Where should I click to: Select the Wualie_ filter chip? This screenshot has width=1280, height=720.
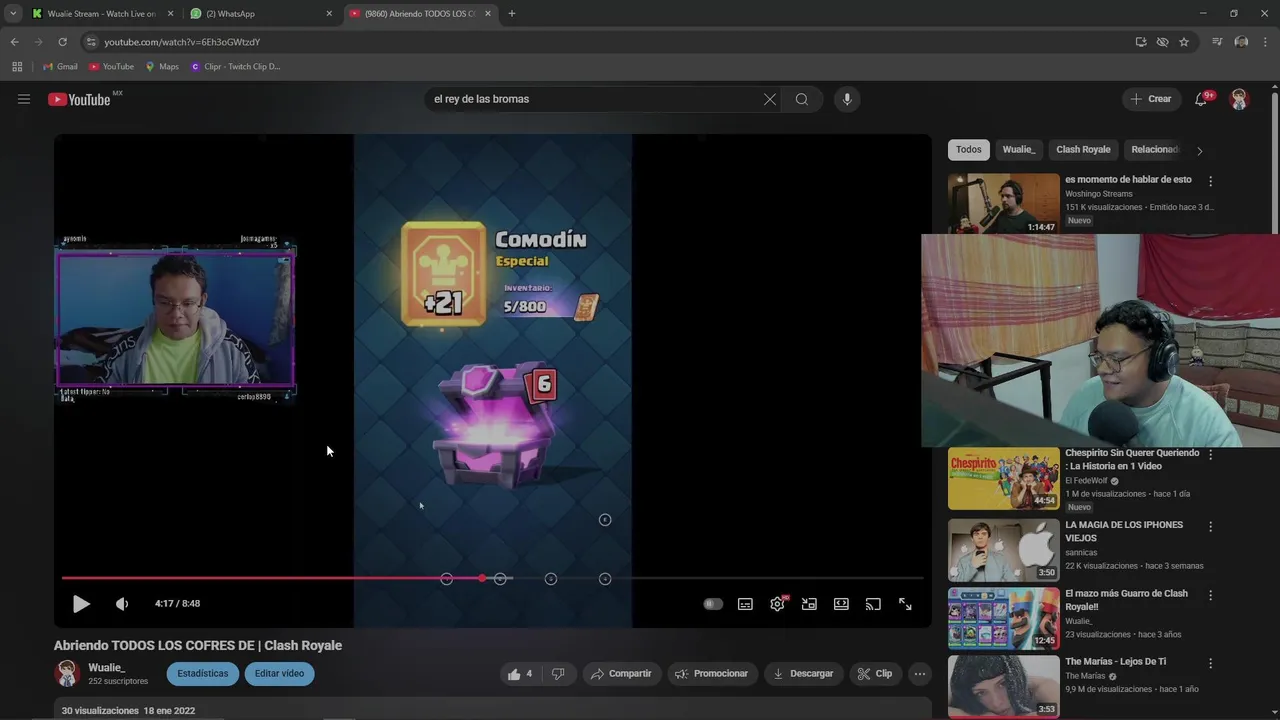pyautogui.click(x=1018, y=149)
